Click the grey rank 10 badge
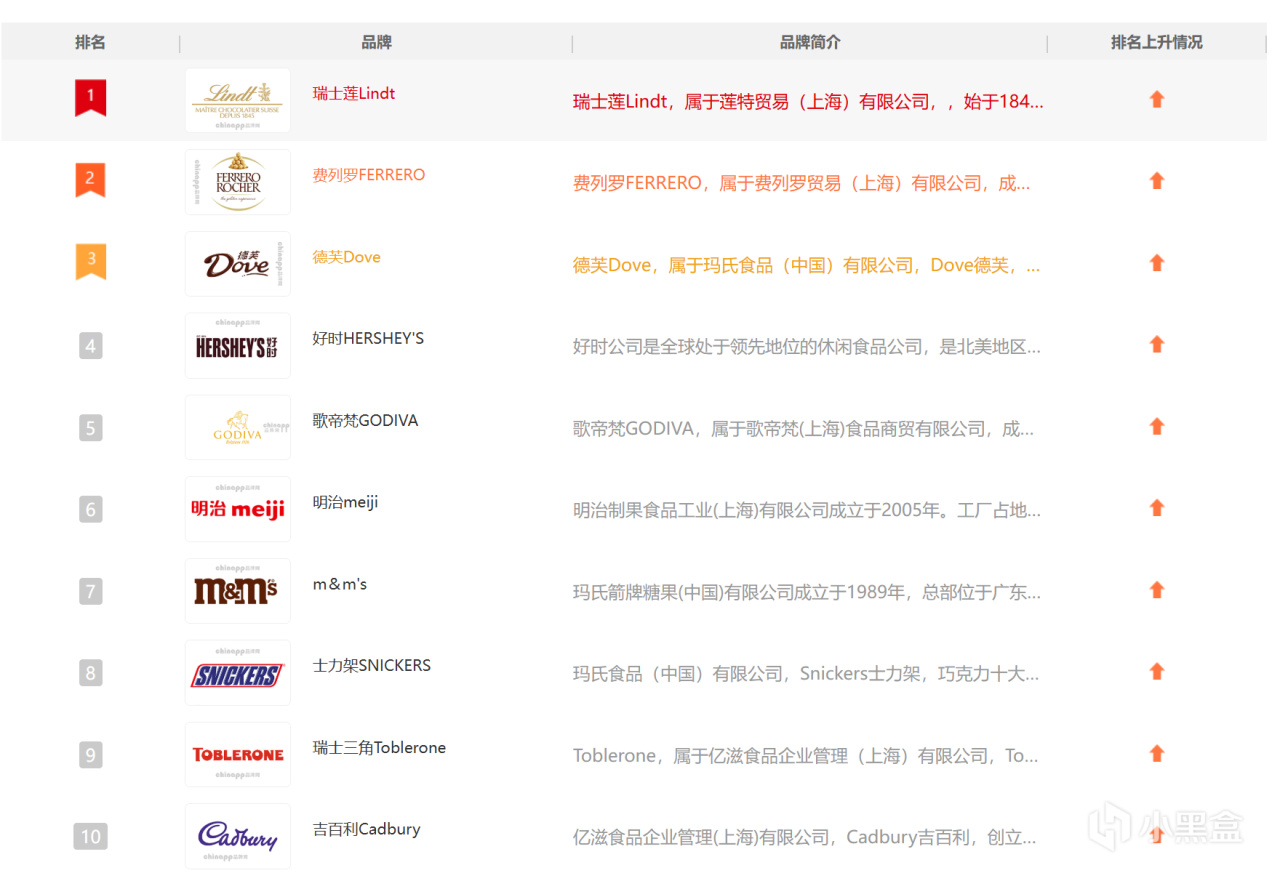The width and height of the screenshot is (1280, 873). [91, 836]
